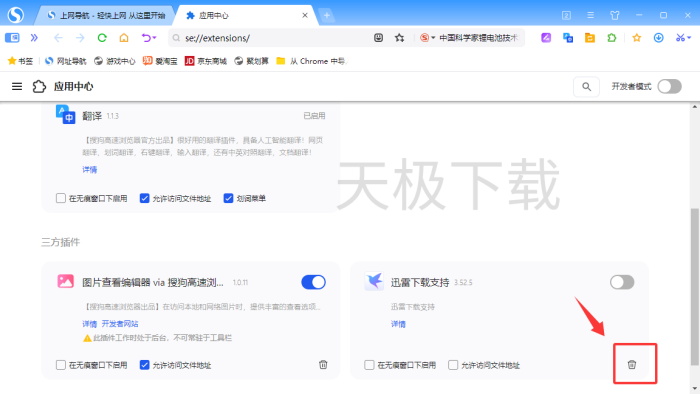Expand the double-chevron toolbar icon

point(34,38)
